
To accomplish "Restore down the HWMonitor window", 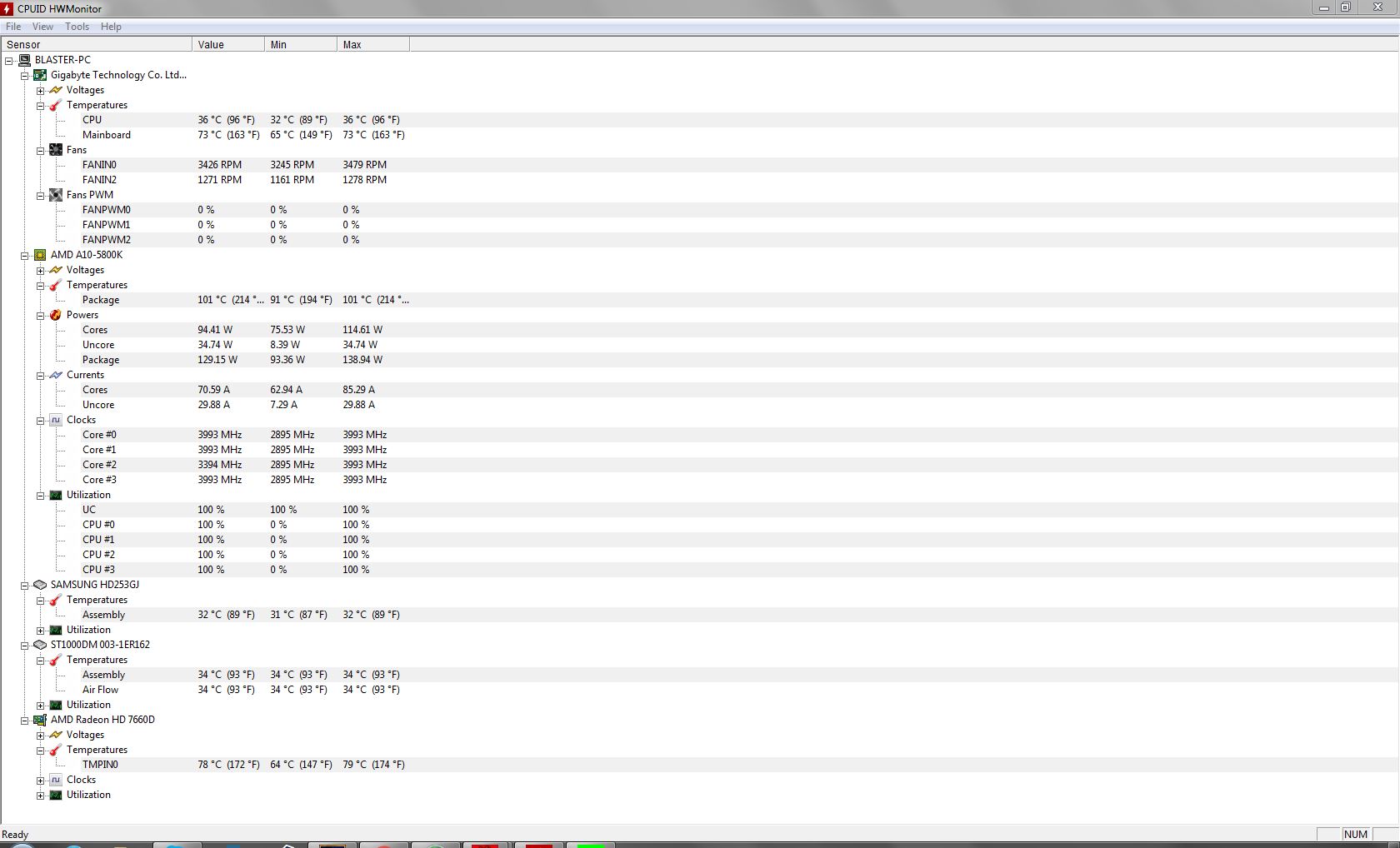I will 1346,7.
